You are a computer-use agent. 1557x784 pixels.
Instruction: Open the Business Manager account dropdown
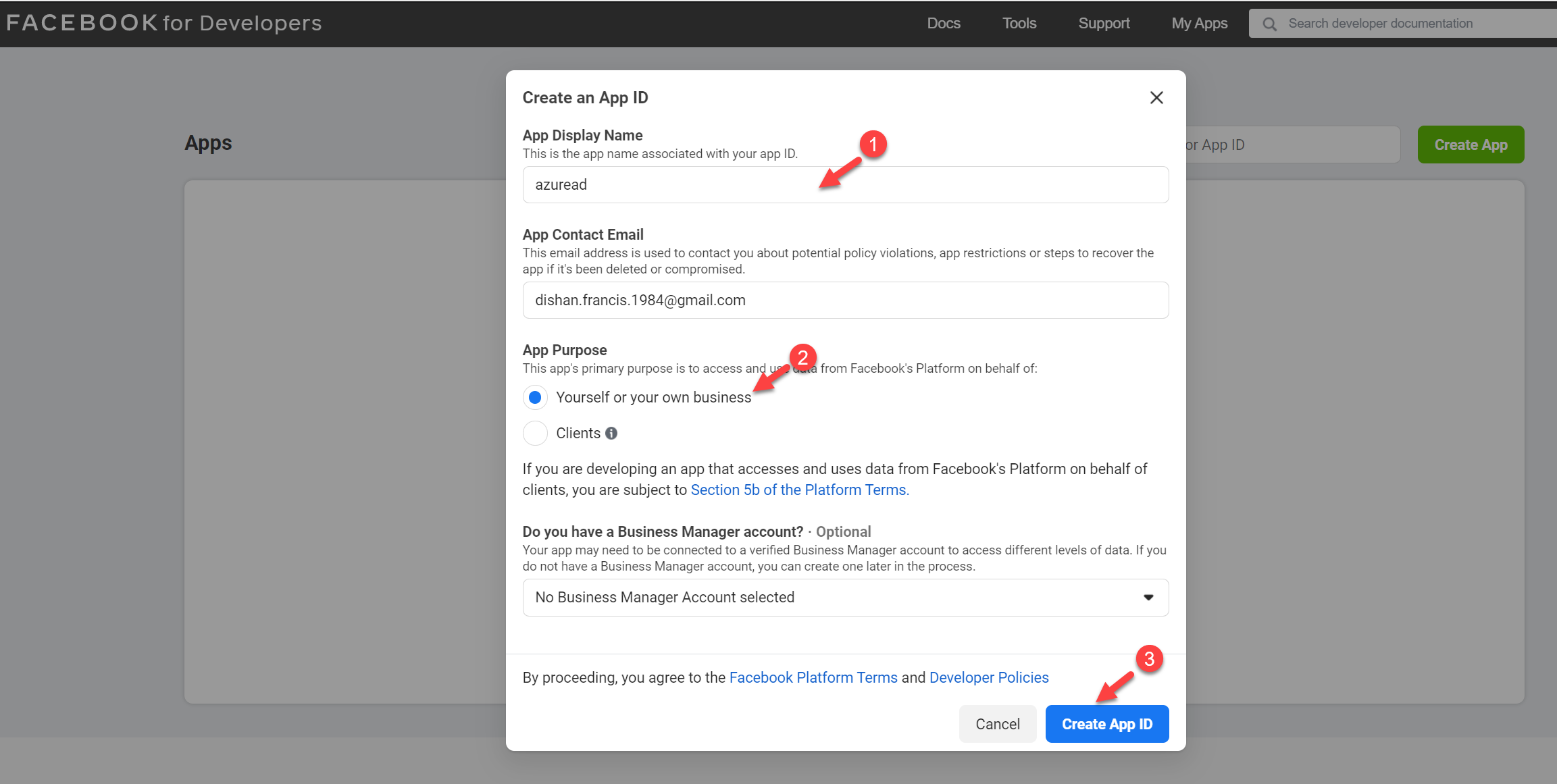[x=845, y=597]
